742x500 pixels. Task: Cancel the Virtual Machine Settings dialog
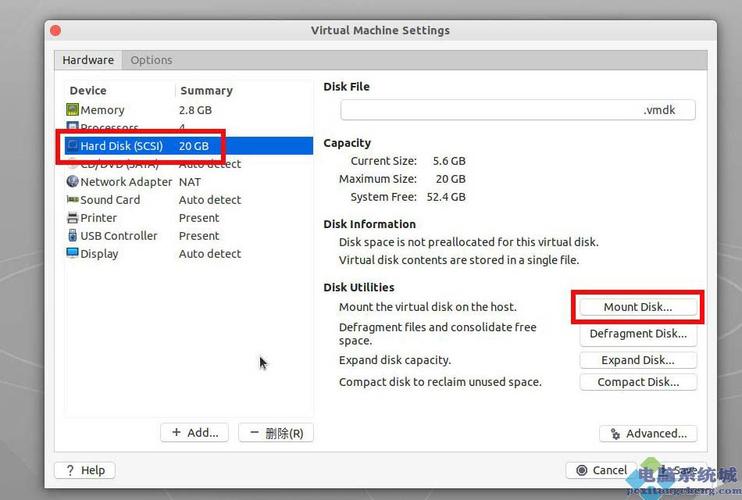[601, 470]
